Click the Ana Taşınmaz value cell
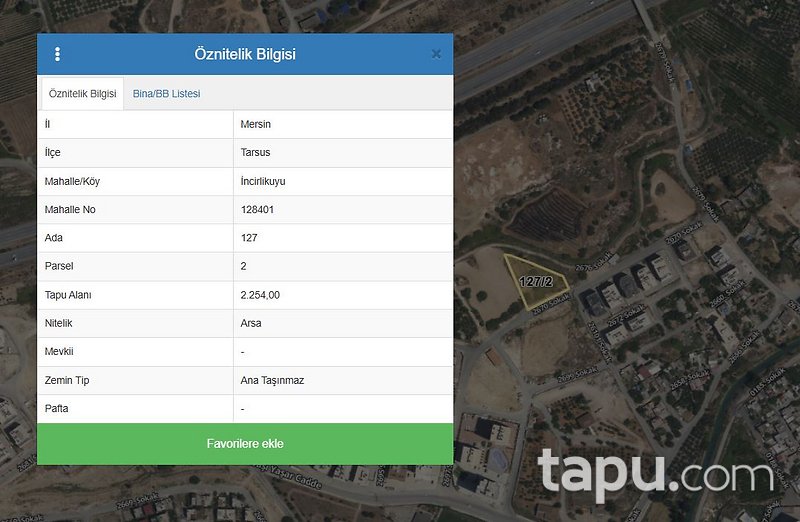This screenshot has width=800, height=522. pos(272,380)
